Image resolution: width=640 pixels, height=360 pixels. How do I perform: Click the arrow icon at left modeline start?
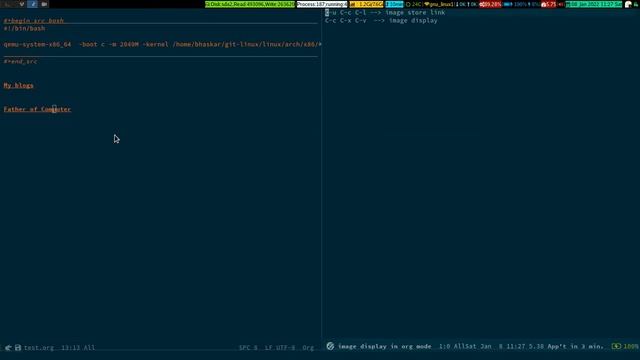point(8,348)
